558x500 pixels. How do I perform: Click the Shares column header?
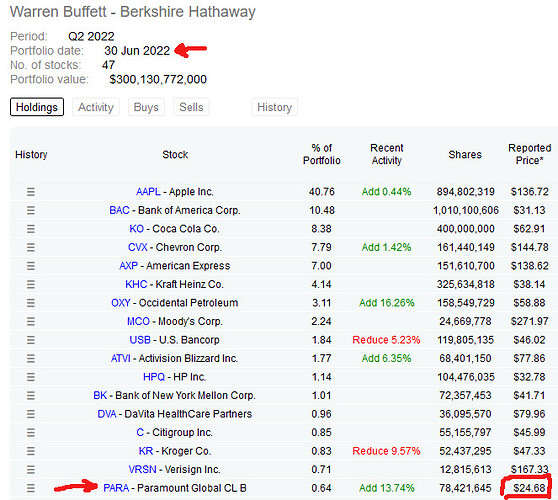465,154
